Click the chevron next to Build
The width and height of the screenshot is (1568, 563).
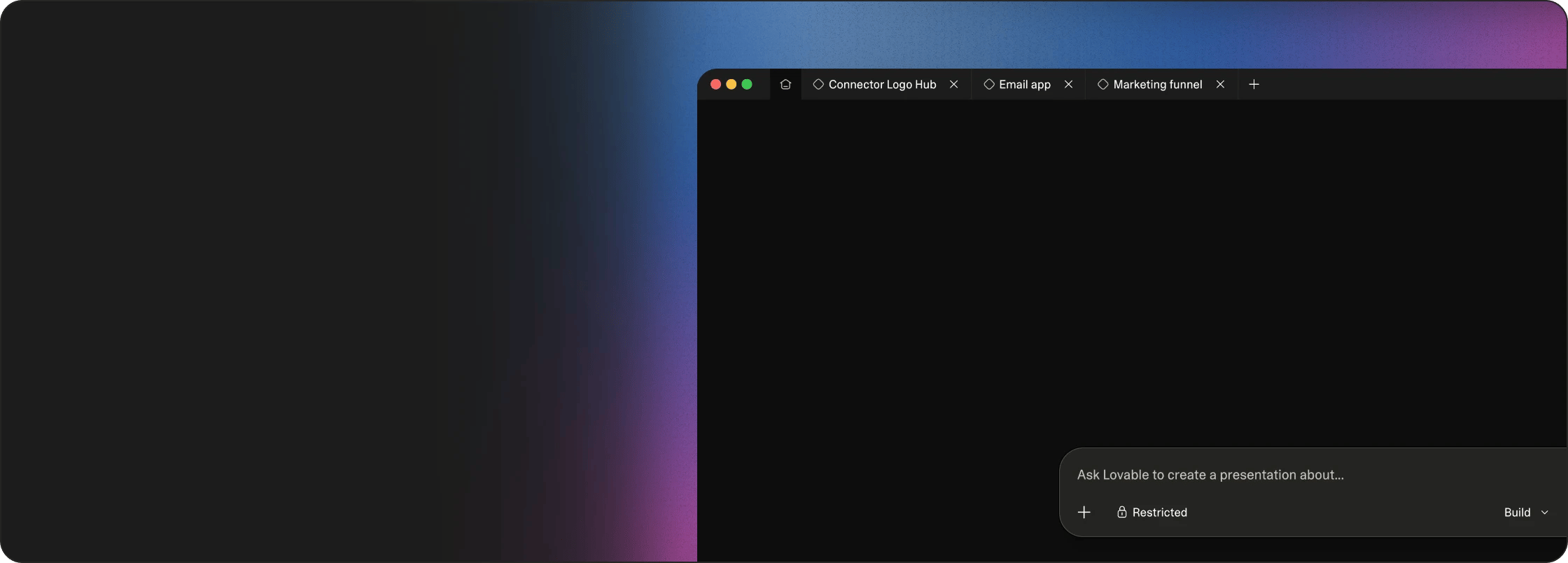tap(1545, 513)
